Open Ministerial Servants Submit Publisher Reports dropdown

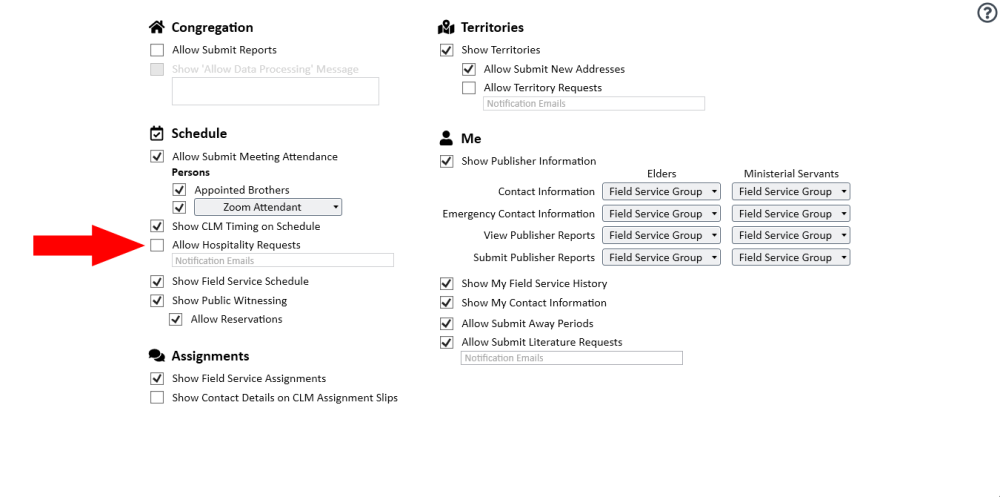pyautogui.click(x=791, y=257)
